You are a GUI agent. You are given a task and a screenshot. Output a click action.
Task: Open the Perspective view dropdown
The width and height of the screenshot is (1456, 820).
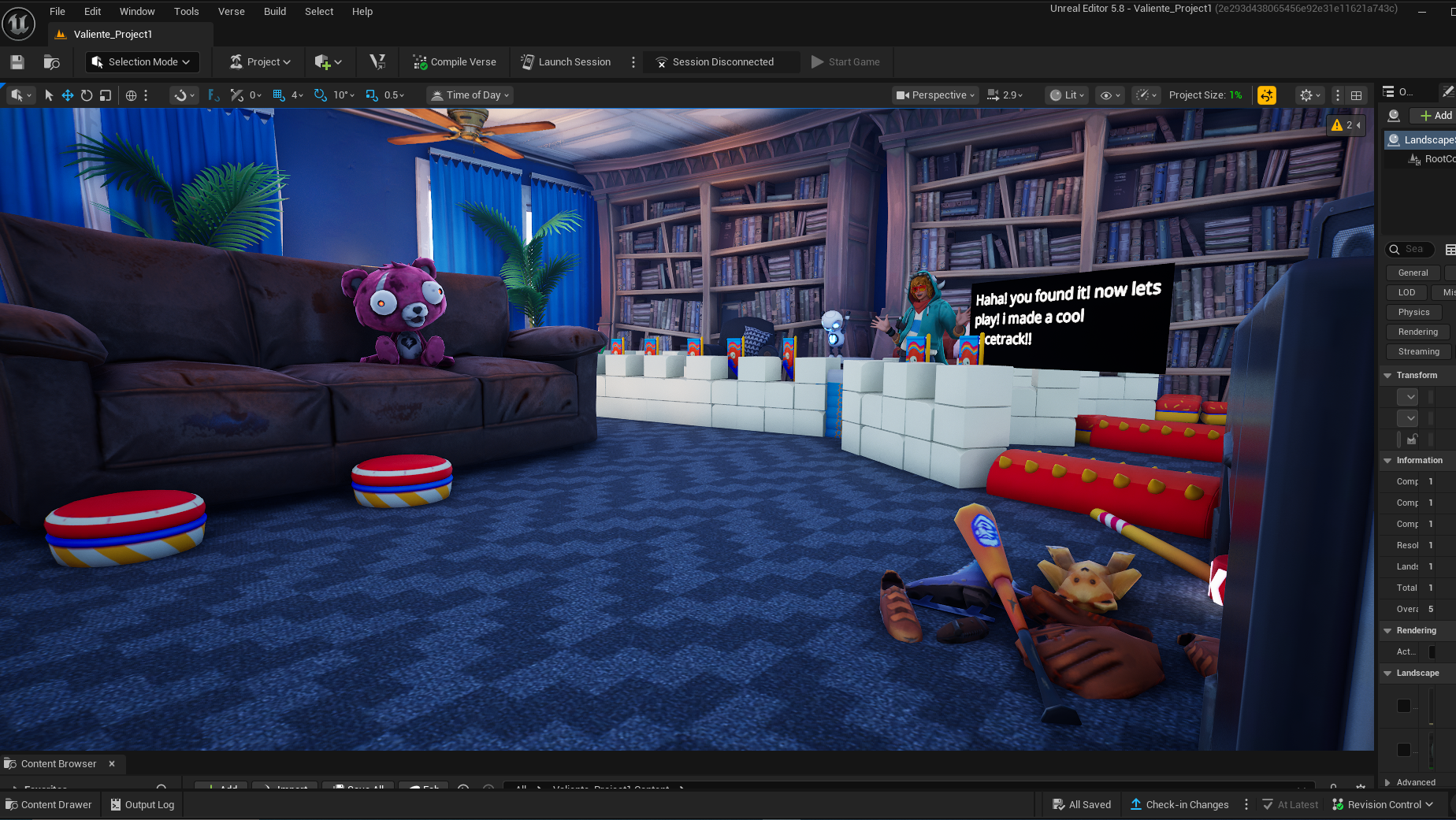(936, 95)
